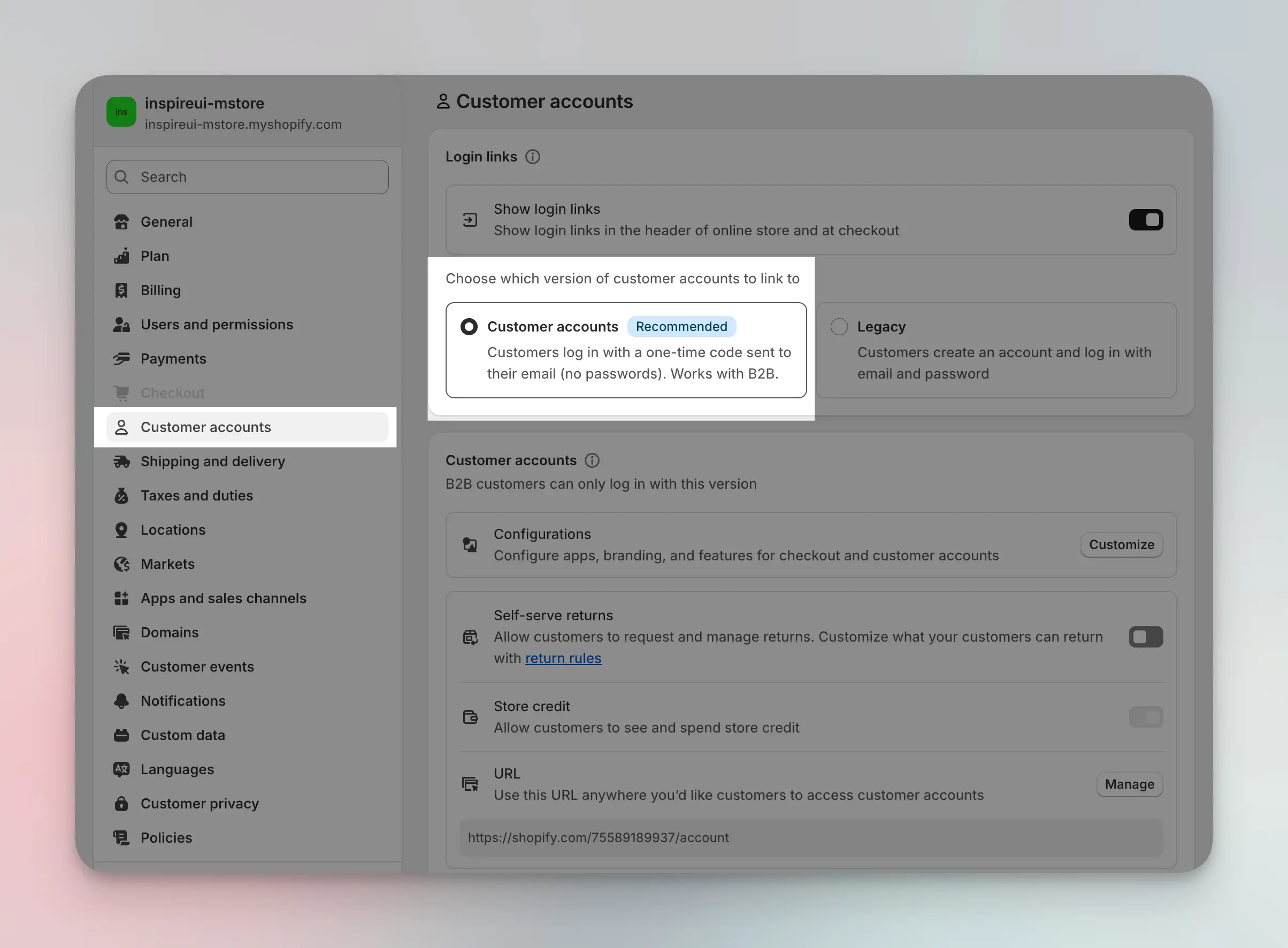Disable the Show login links toggle
Viewport: 1288px width, 948px height.
(x=1146, y=220)
